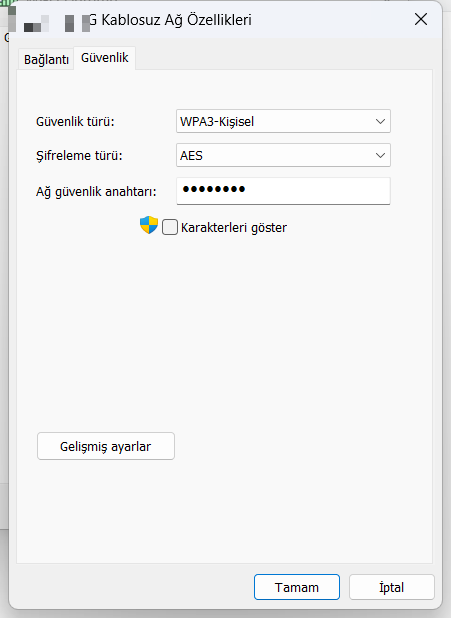
Task: Enable the Karakterleri göster checkbox
Action: click(x=170, y=227)
